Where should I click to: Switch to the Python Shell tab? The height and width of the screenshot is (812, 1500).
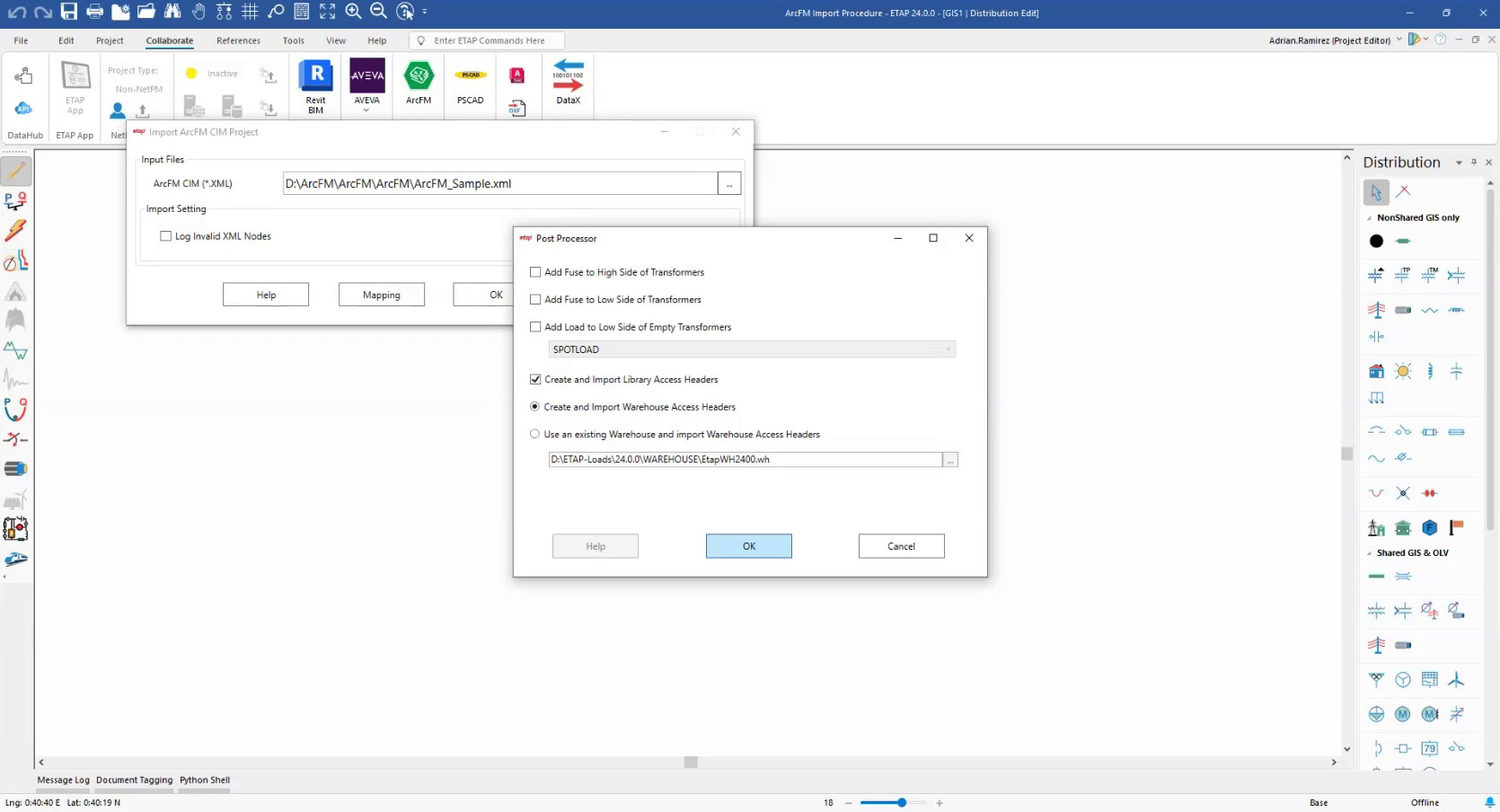[205, 780]
